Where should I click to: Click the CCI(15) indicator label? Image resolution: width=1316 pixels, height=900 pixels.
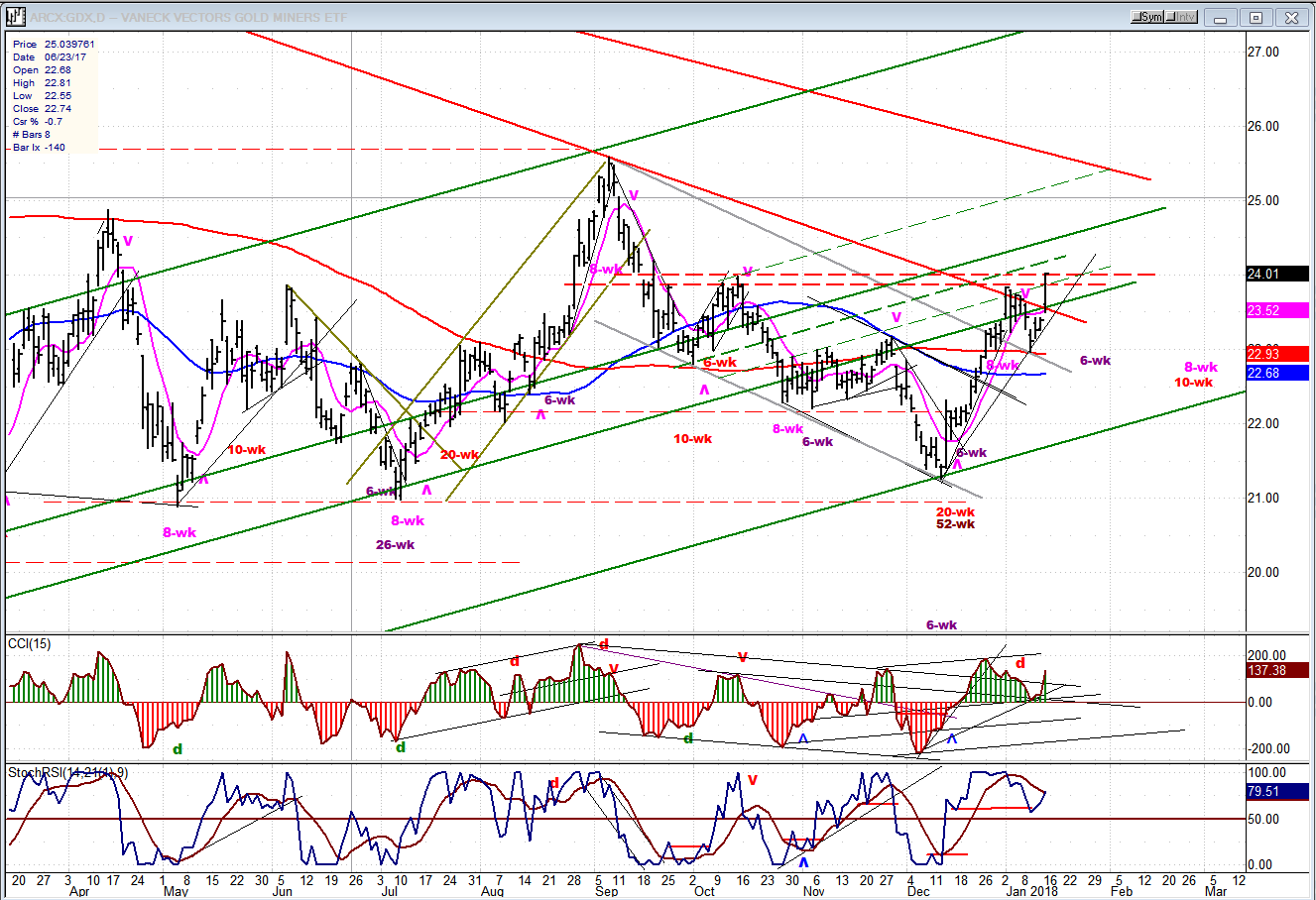click(x=29, y=644)
